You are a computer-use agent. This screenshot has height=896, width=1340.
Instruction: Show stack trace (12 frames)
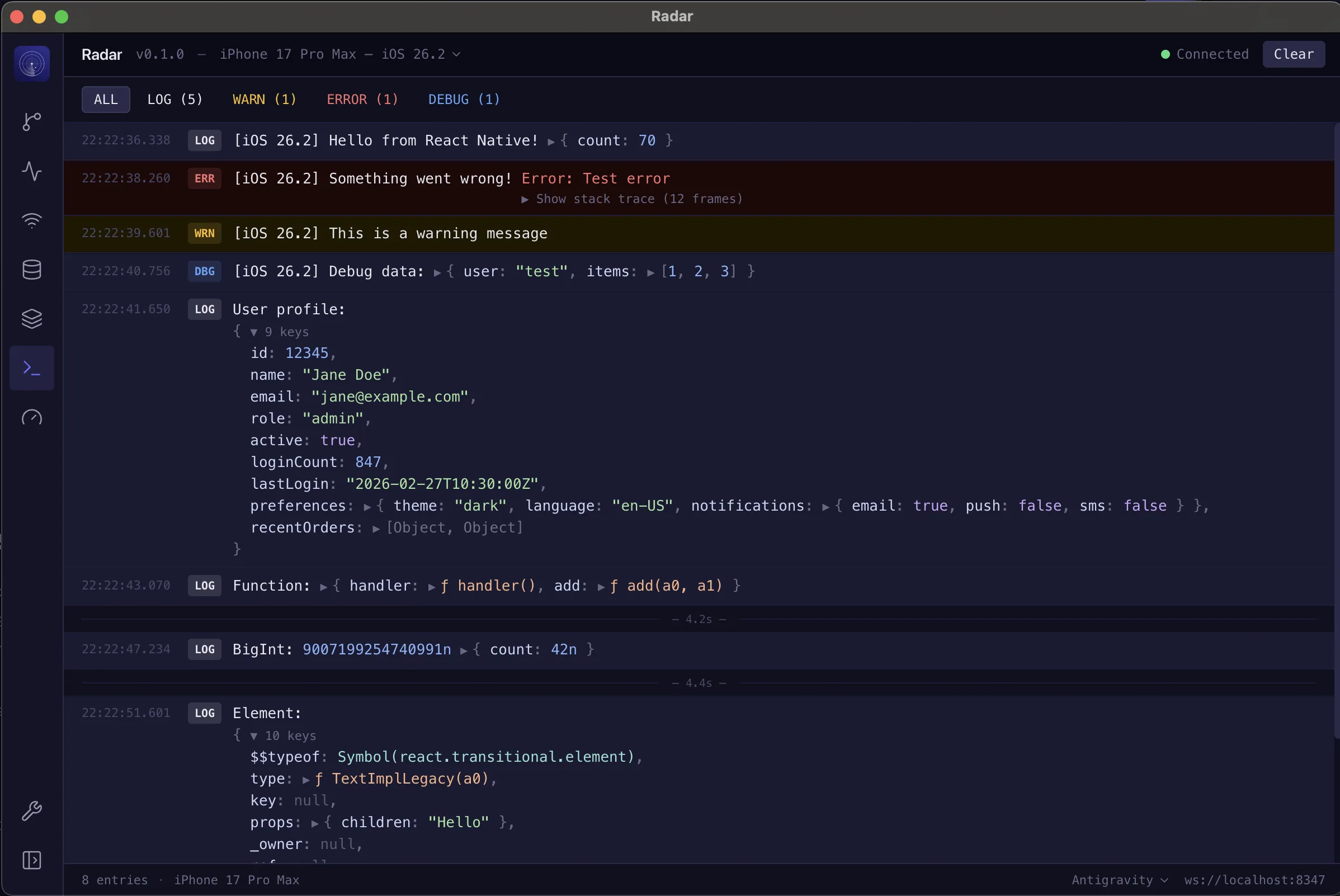click(631, 199)
